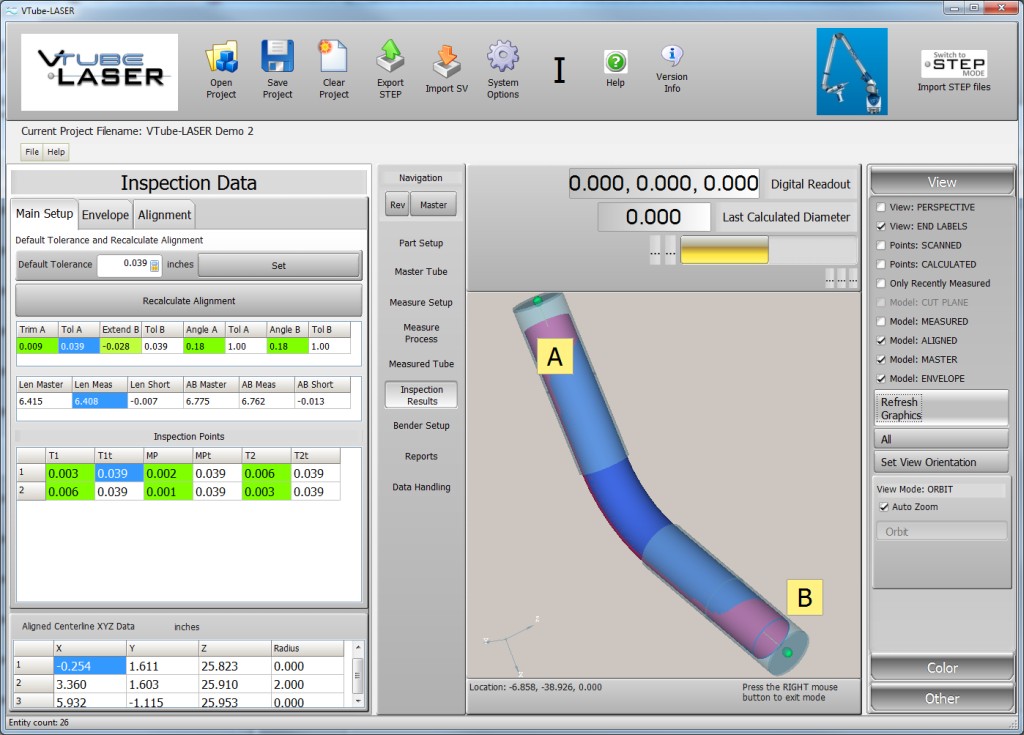The image size is (1024, 735).
Task: Click the Import SV icon
Action: [x=446, y=59]
